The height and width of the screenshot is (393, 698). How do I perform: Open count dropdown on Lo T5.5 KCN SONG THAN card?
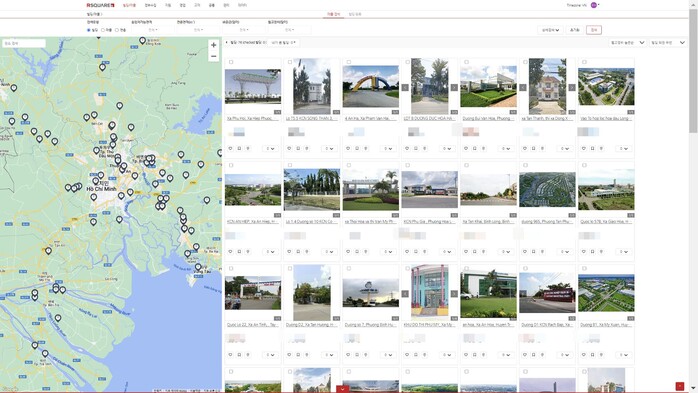click(329, 149)
